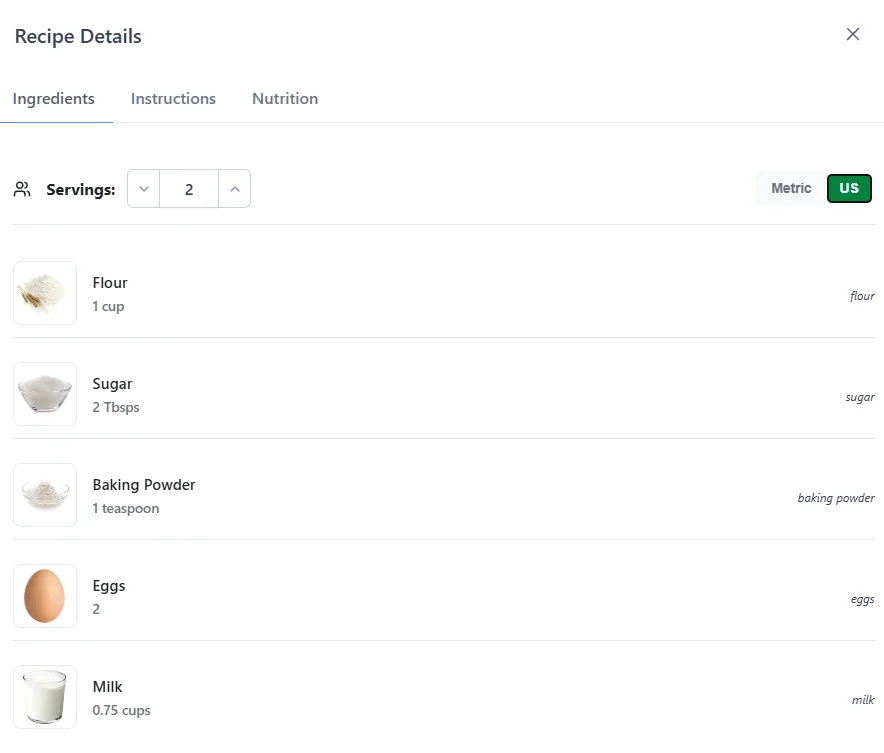The width and height of the screenshot is (884, 753).
Task: Enable US units
Action: [x=848, y=188]
